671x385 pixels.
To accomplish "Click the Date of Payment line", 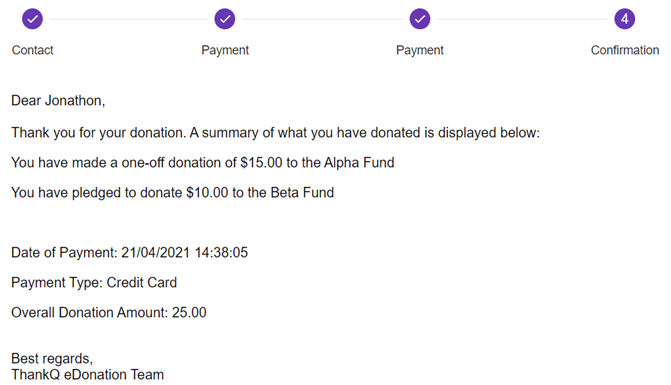I will point(130,253).
